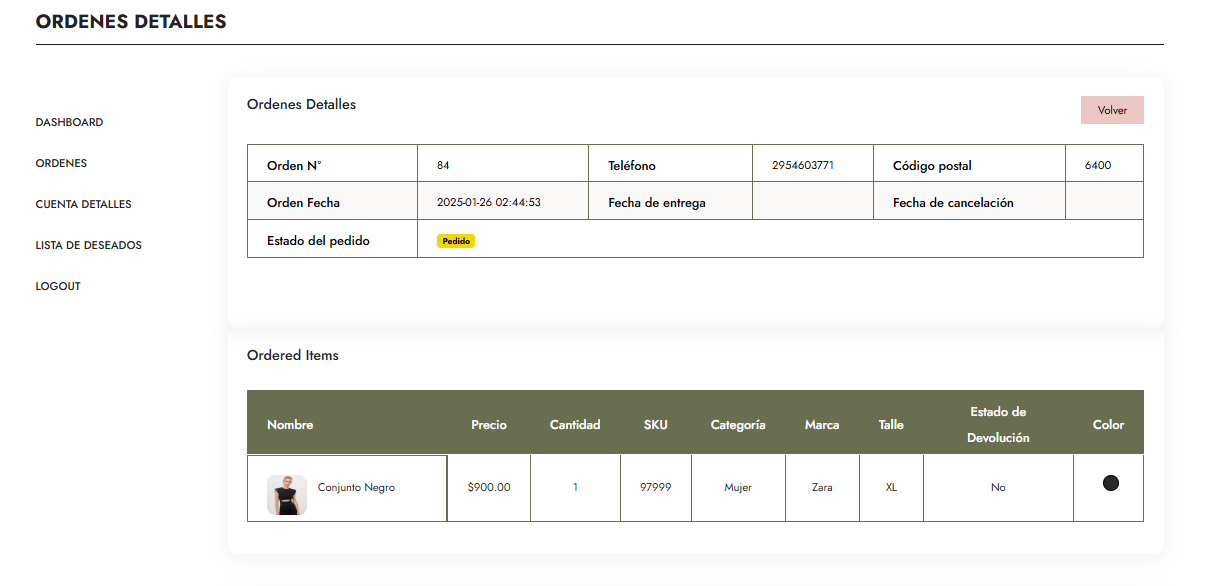The image size is (1217, 586).
Task: Open Lista de Deseados link
Action: click(x=88, y=245)
